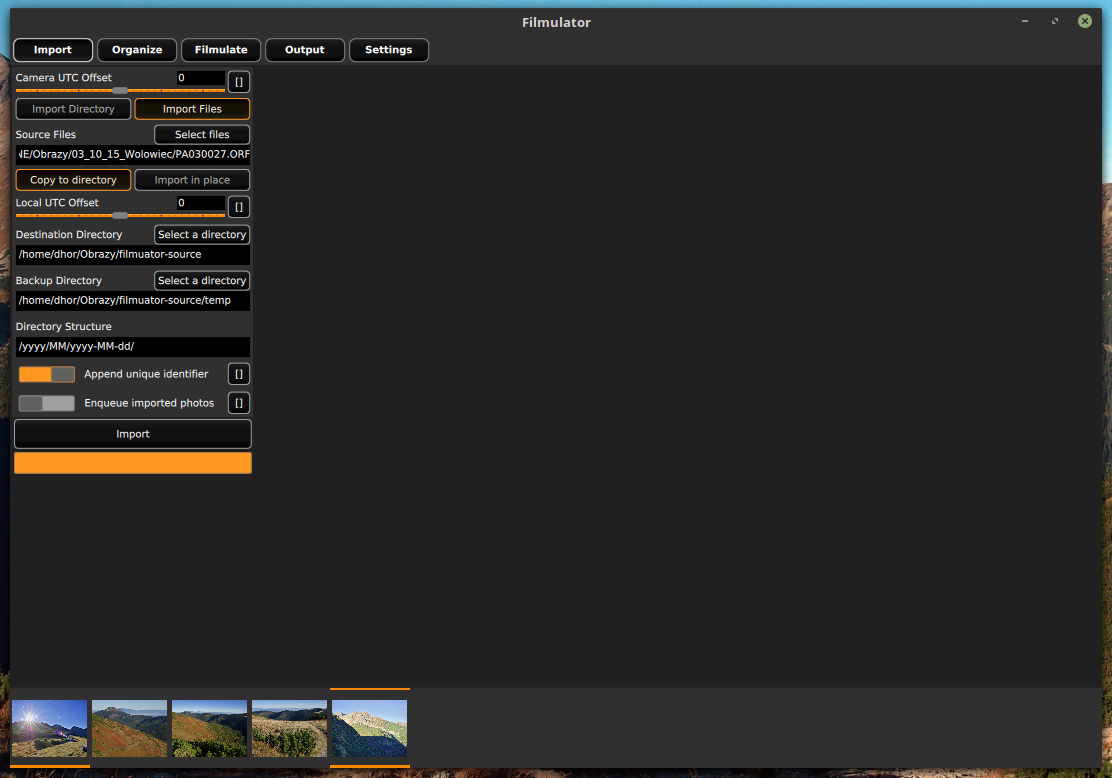Image resolution: width=1112 pixels, height=778 pixels.
Task: Click Select files button
Action: [202, 135]
